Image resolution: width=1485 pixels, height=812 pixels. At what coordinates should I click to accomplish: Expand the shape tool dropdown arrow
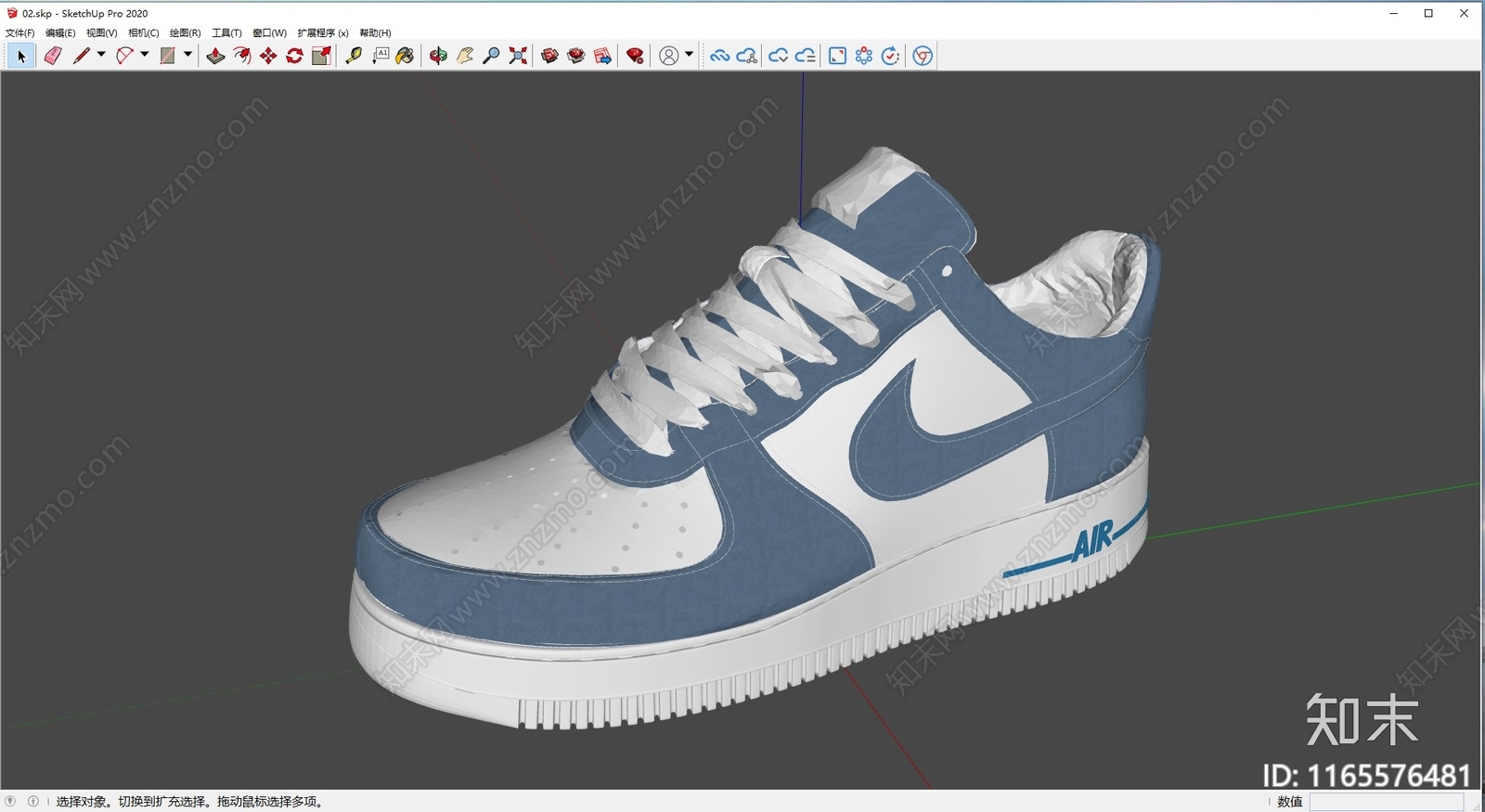point(187,55)
